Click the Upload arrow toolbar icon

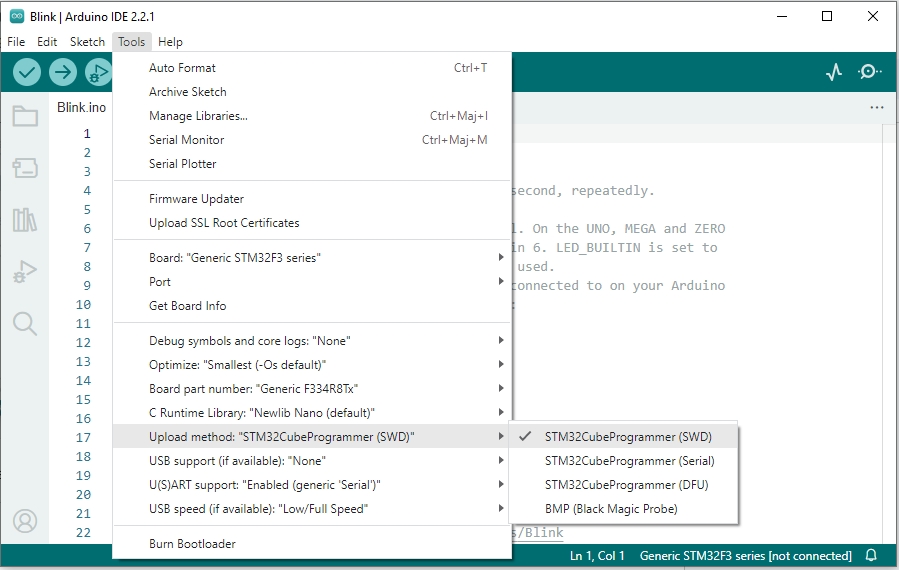[63, 72]
